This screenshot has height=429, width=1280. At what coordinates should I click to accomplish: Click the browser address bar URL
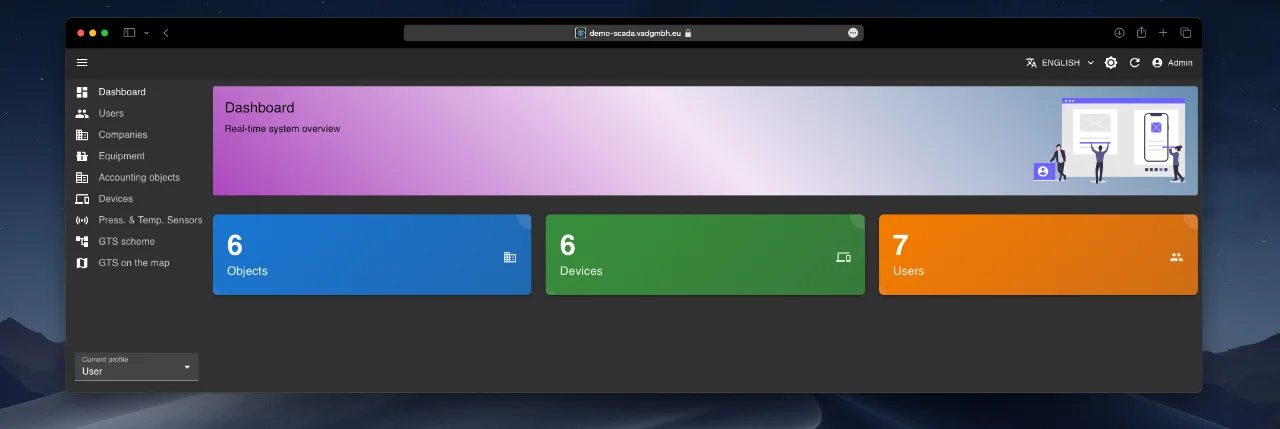[x=634, y=33]
